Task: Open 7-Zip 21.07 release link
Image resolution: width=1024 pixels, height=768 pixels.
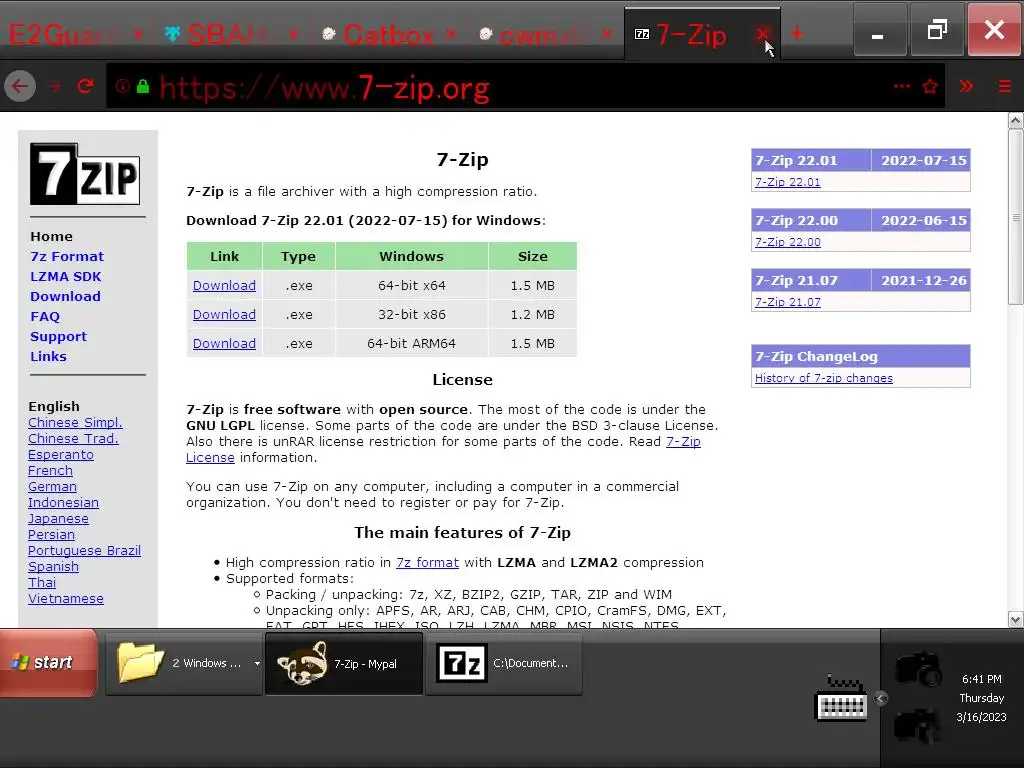Action: 788,302
